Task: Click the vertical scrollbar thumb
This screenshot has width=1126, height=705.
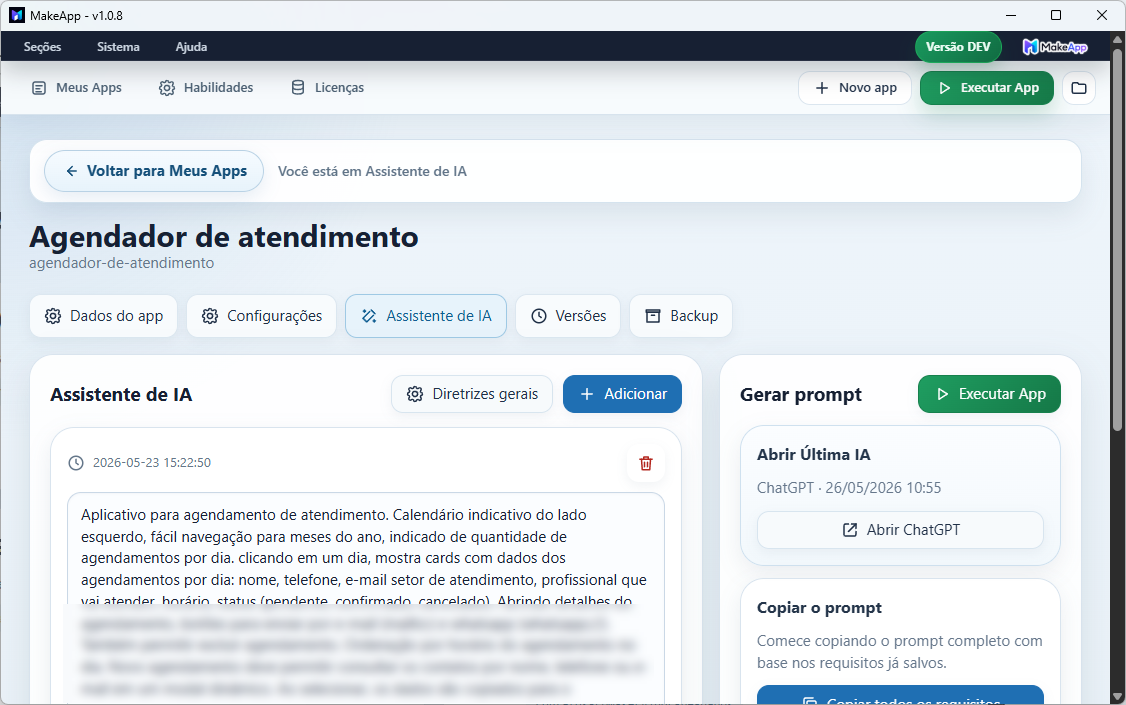Action: pos(1117,241)
